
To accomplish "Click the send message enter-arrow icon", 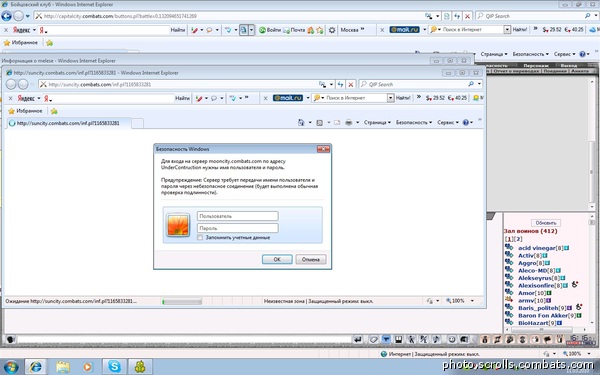I will click(358, 339).
